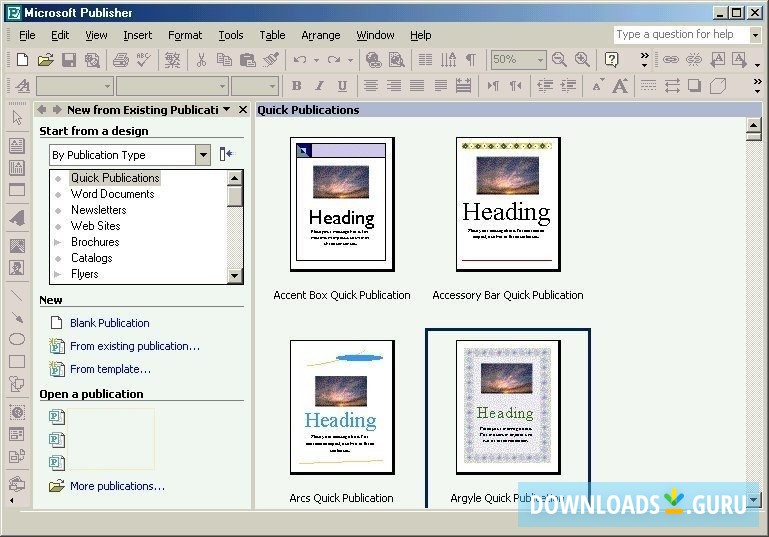Click the Print icon in the toolbar
The image size is (769, 537).
[x=121, y=60]
